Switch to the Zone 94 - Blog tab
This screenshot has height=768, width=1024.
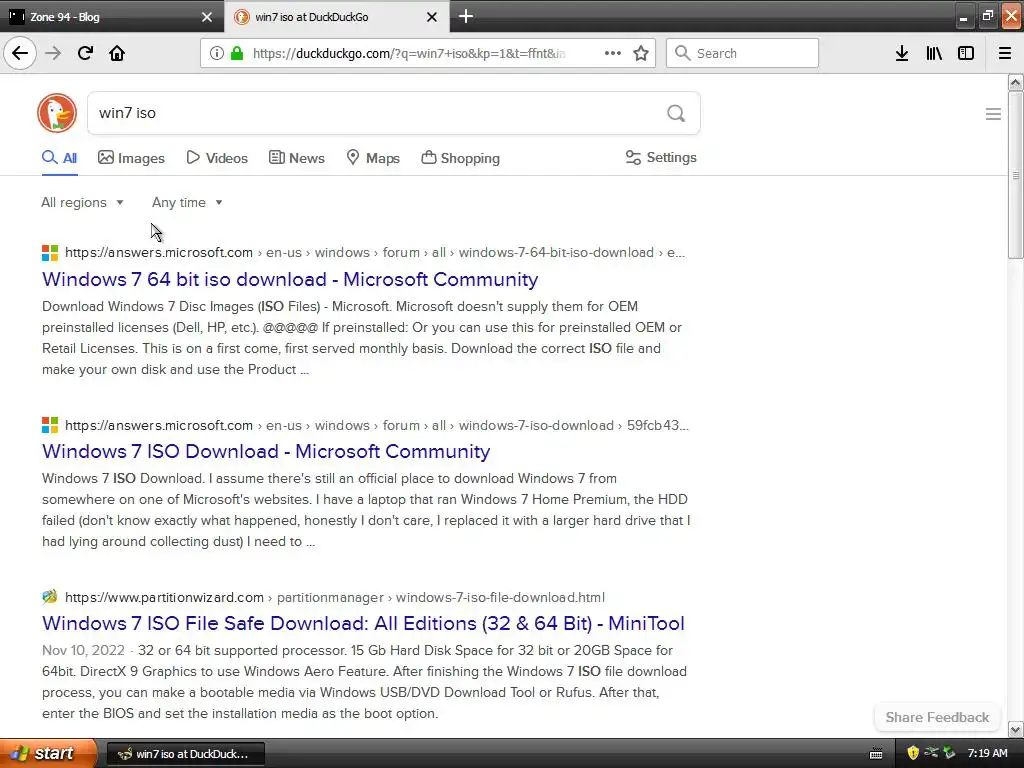[111, 17]
